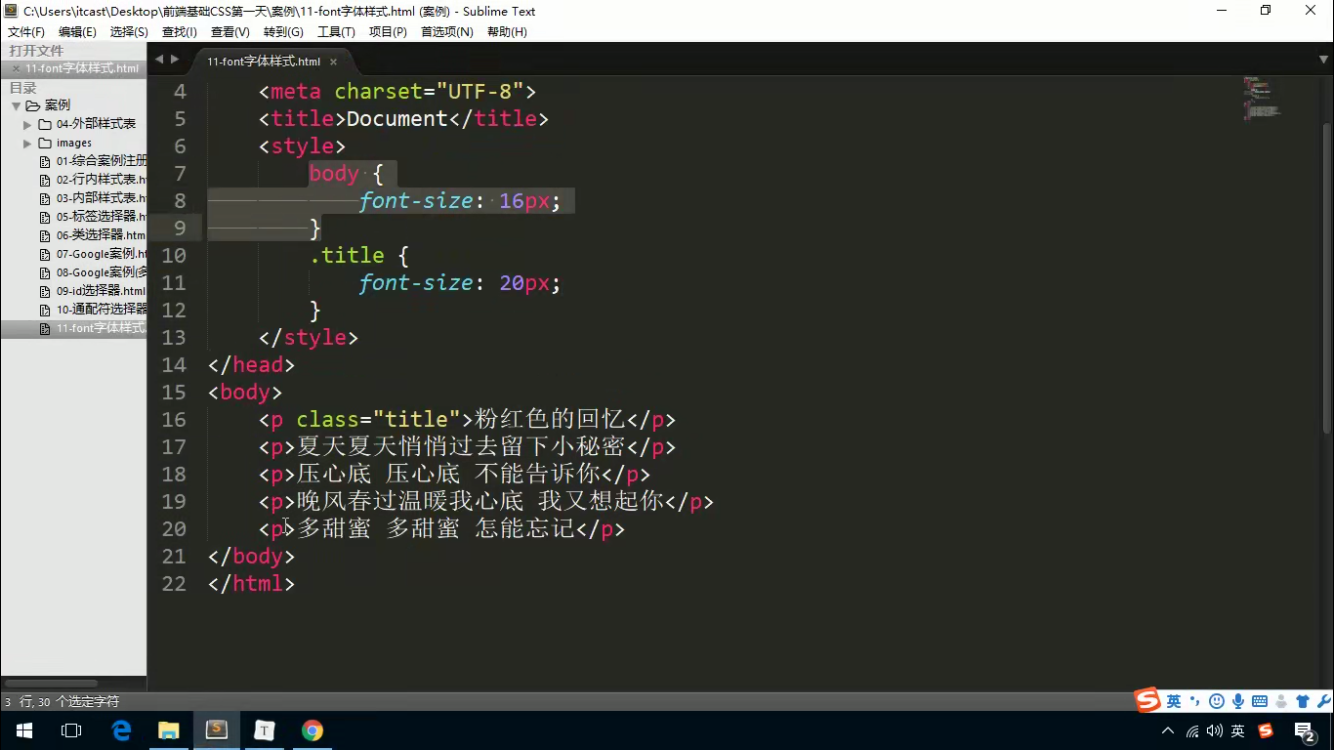Click the text 粉红色的回忆 in line 16
The width and height of the screenshot is (1334, 750).
click(550, 420)
